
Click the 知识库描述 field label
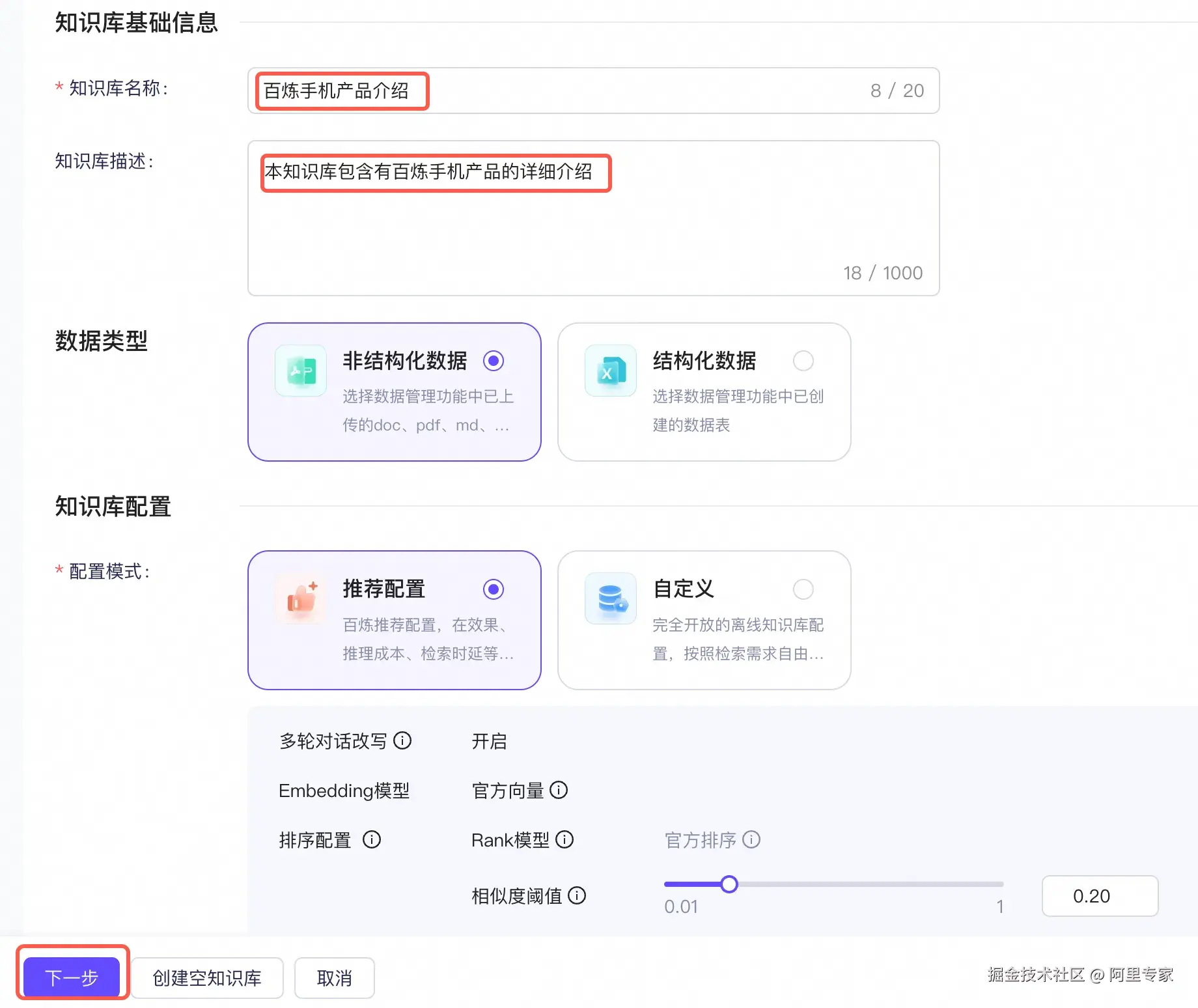point(104,161)
